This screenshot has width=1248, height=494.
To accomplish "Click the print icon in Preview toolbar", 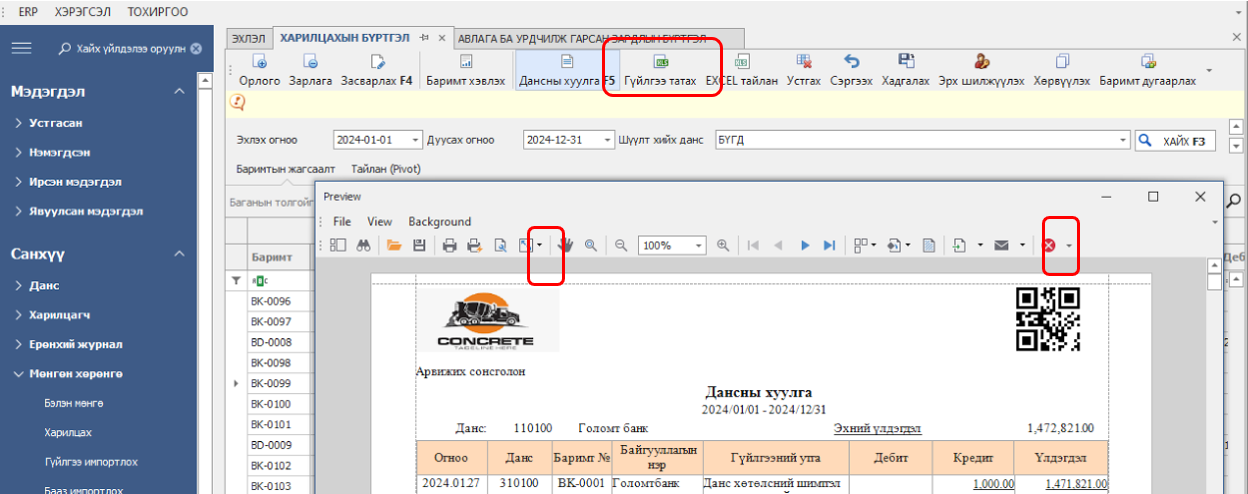I will (450, 245).
